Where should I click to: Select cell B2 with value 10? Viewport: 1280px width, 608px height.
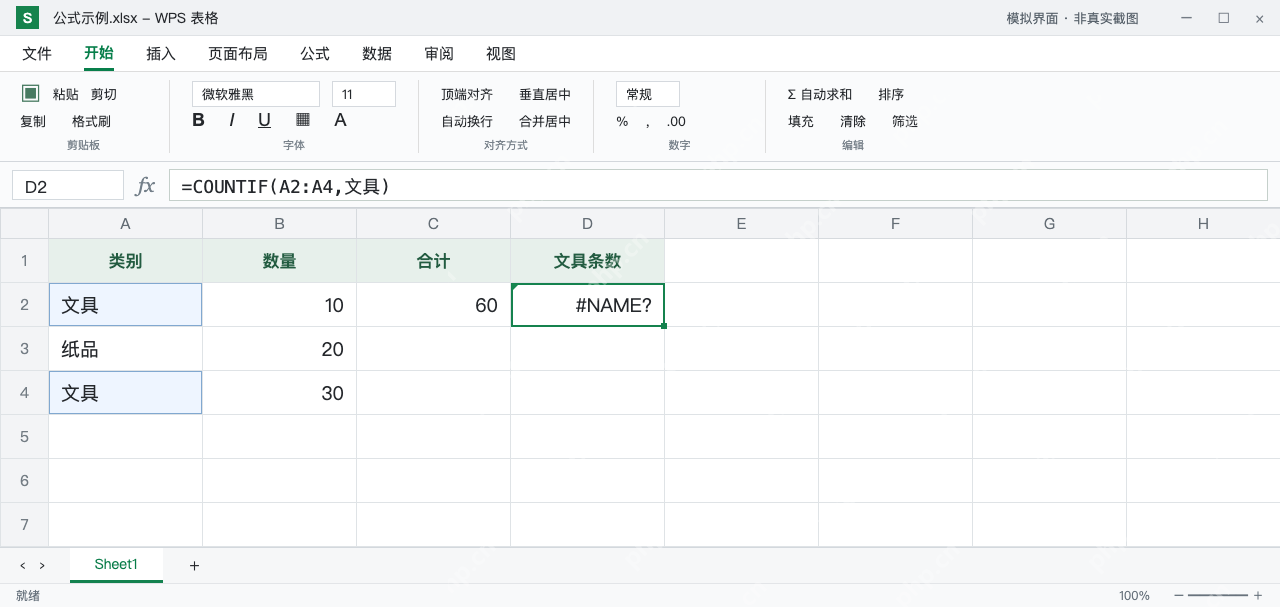tap(280, 305)
